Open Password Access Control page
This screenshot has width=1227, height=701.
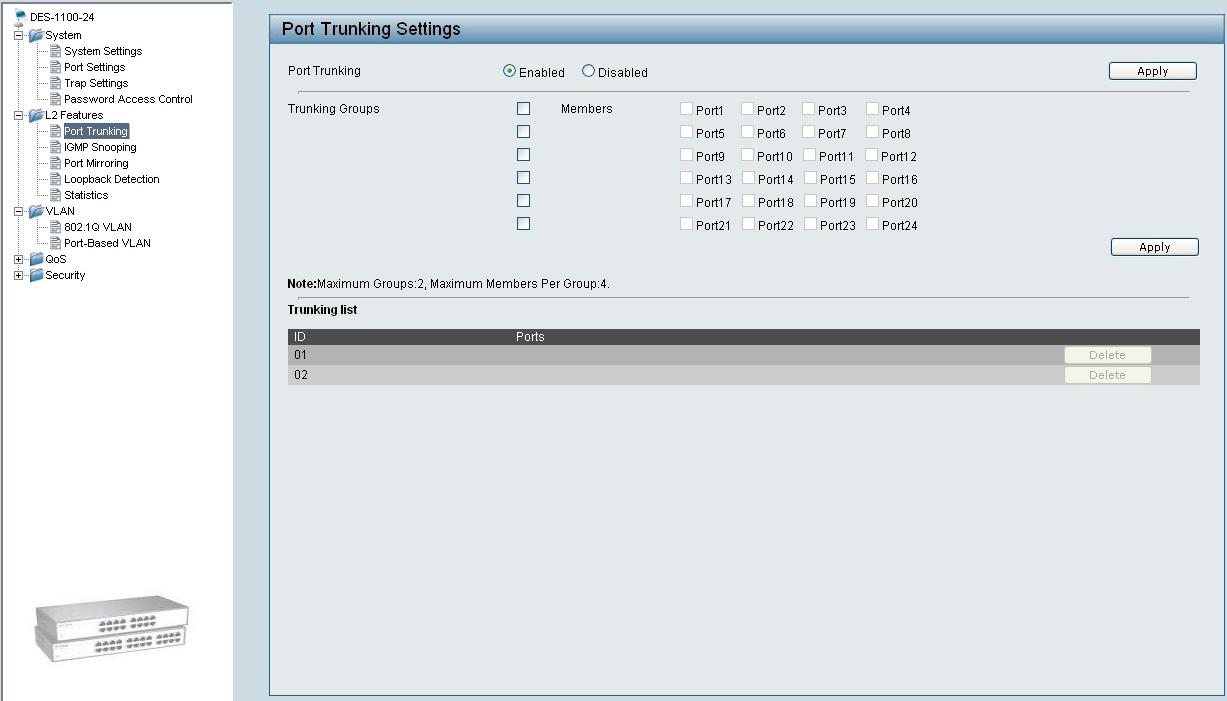[x=128, y=99]
